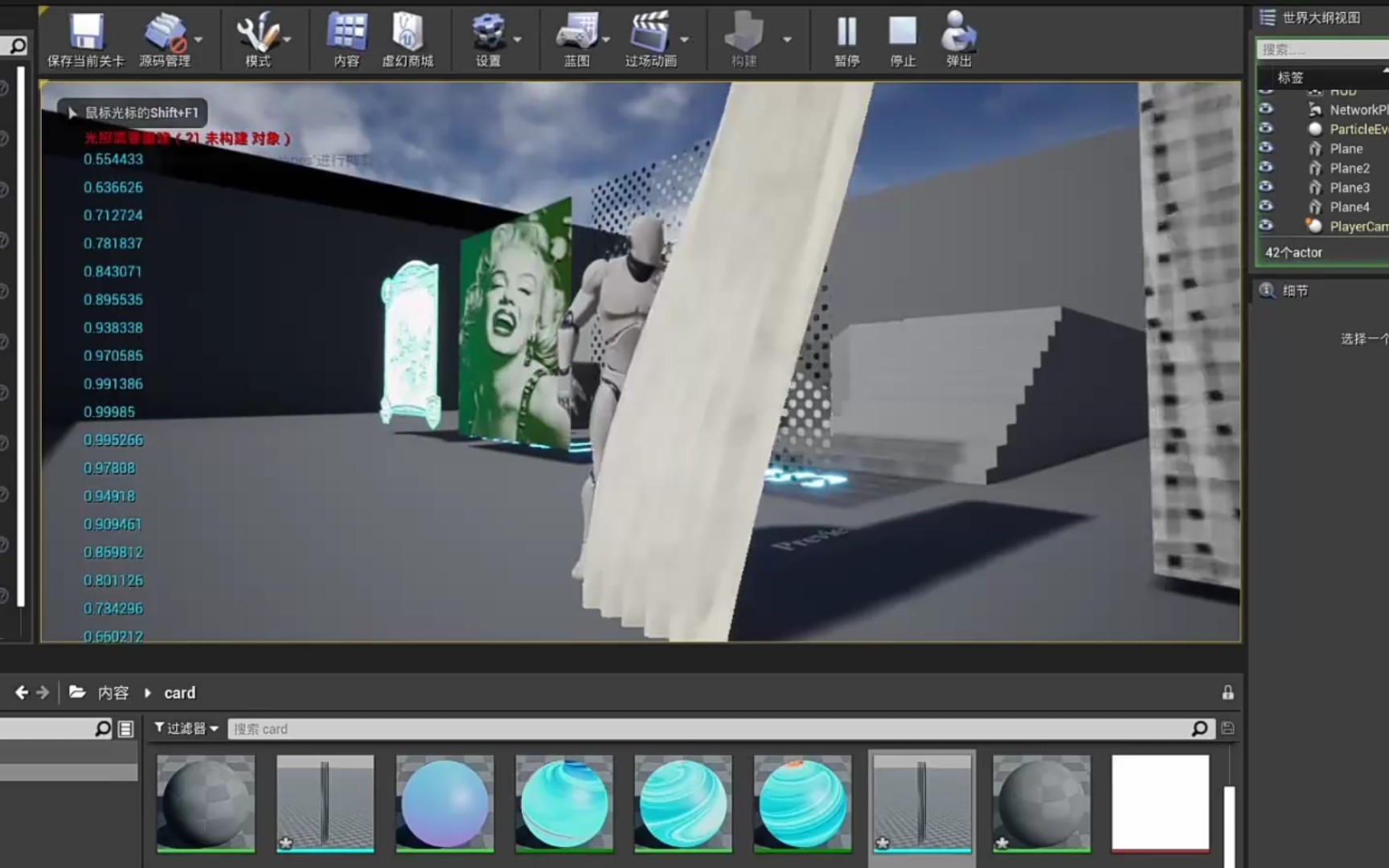Screen dimensions: 1389x868
Task: Open Source Control (源码管理) toolbar icon
Action: [x=165, y=33]
